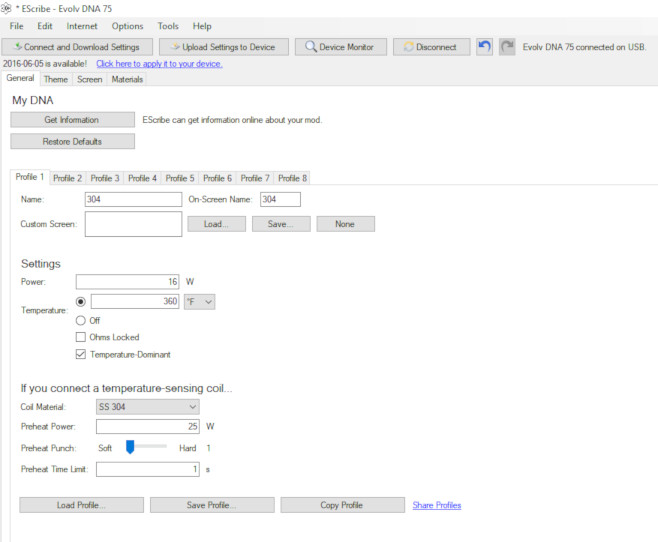Screen dimensions: 658x542
Task: Click Upload Settings to Device toolbar button
Action: click(224, 47)
